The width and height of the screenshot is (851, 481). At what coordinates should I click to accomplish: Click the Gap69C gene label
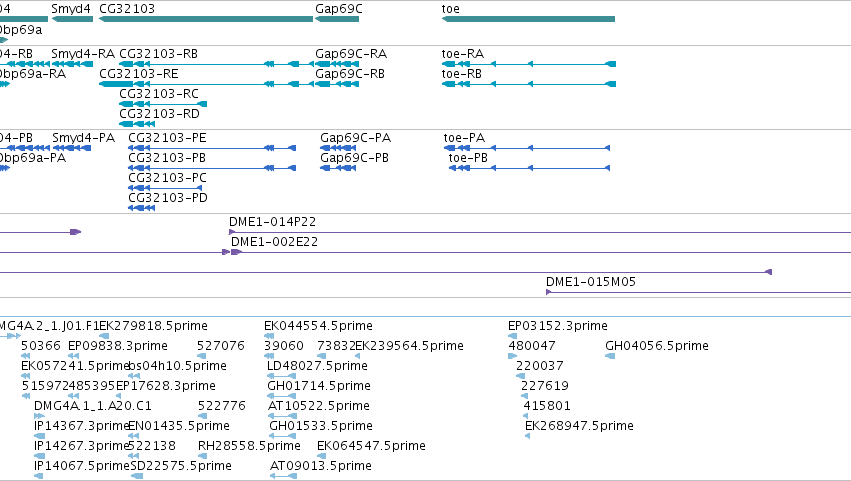[x=339, y=9]
